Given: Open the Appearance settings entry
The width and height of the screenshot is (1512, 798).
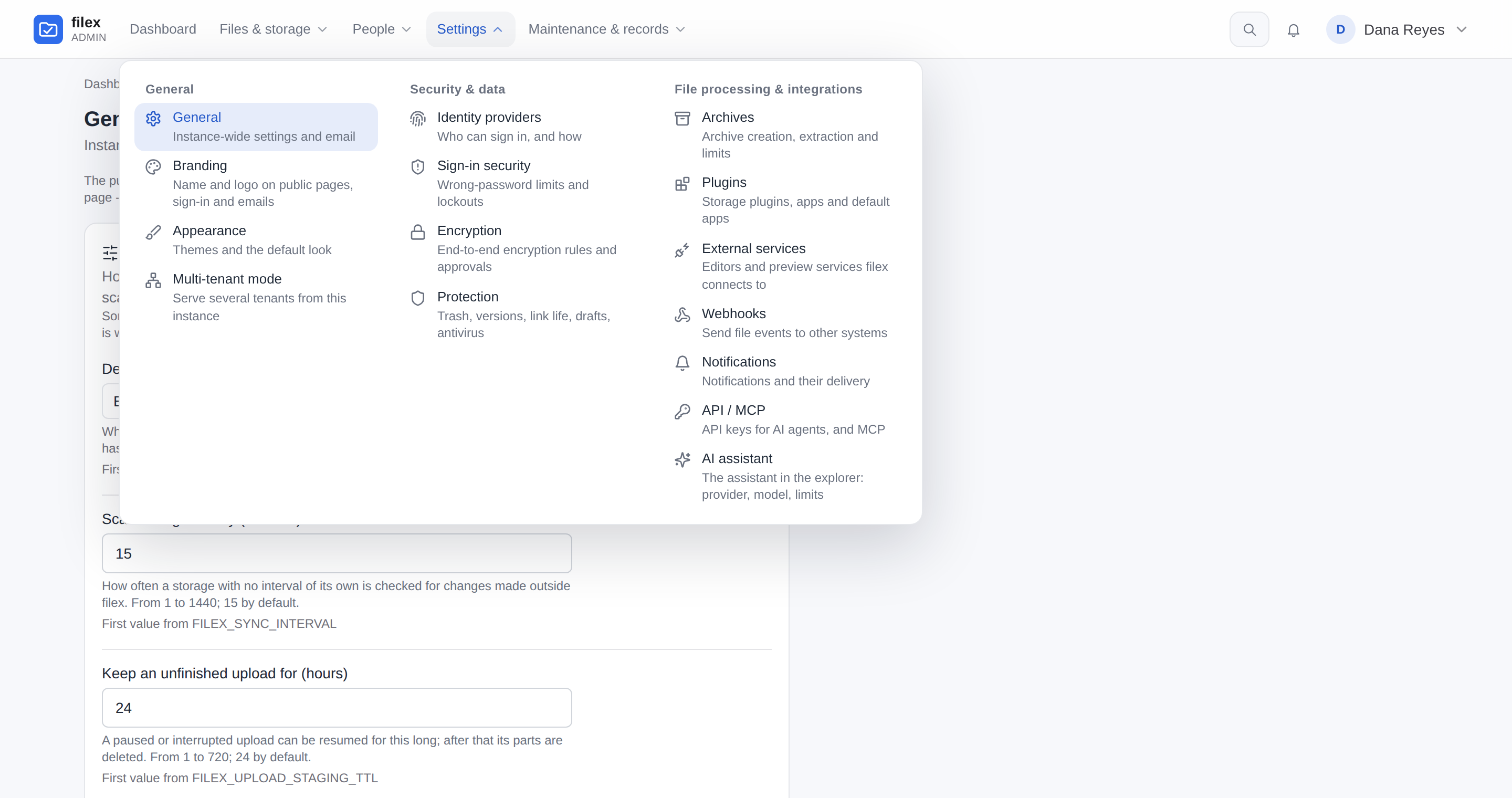Looking at the screenshot, I should (256, 240).
